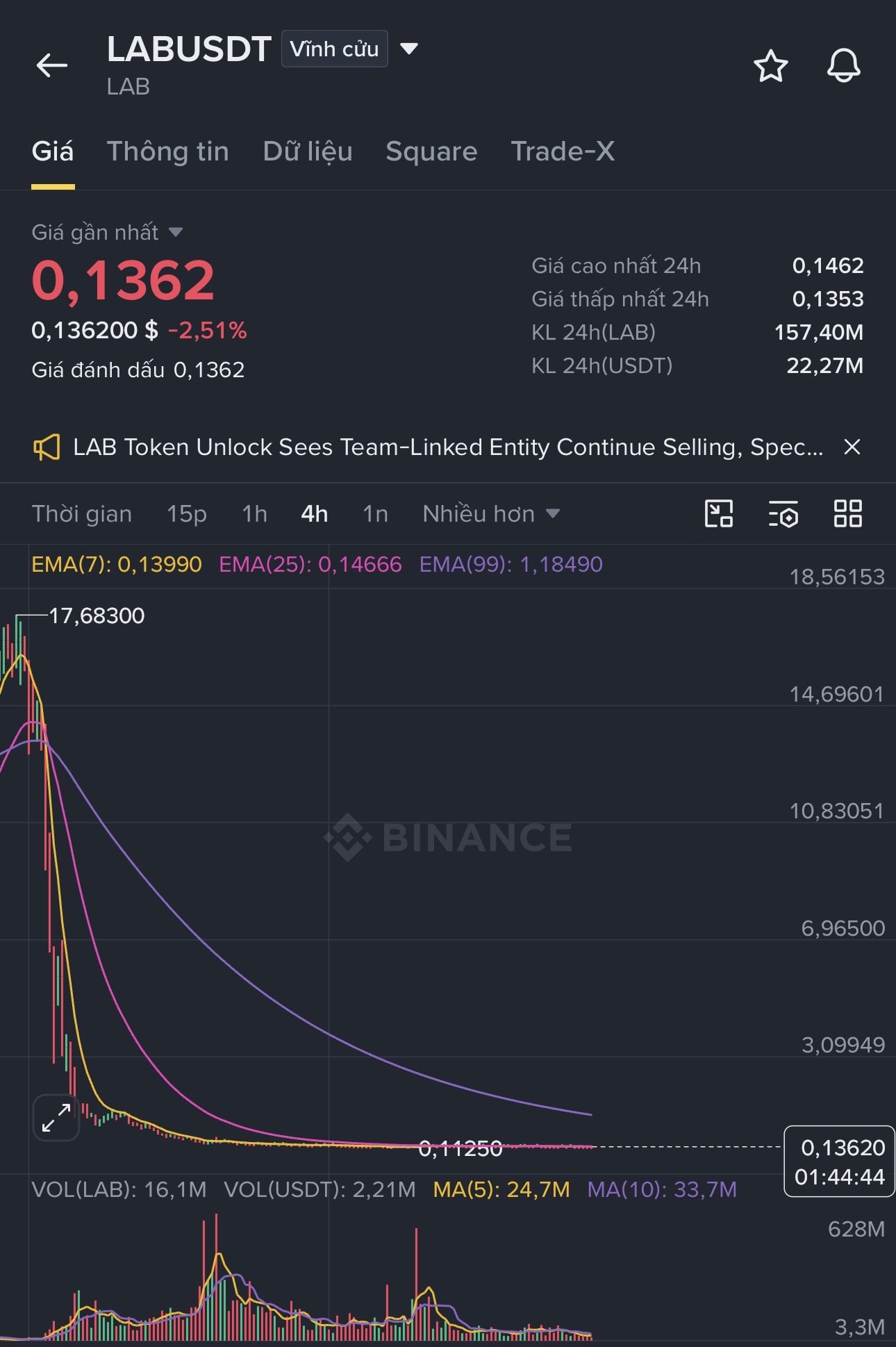Tap the EMA(25) indicator label

point(310,564)
